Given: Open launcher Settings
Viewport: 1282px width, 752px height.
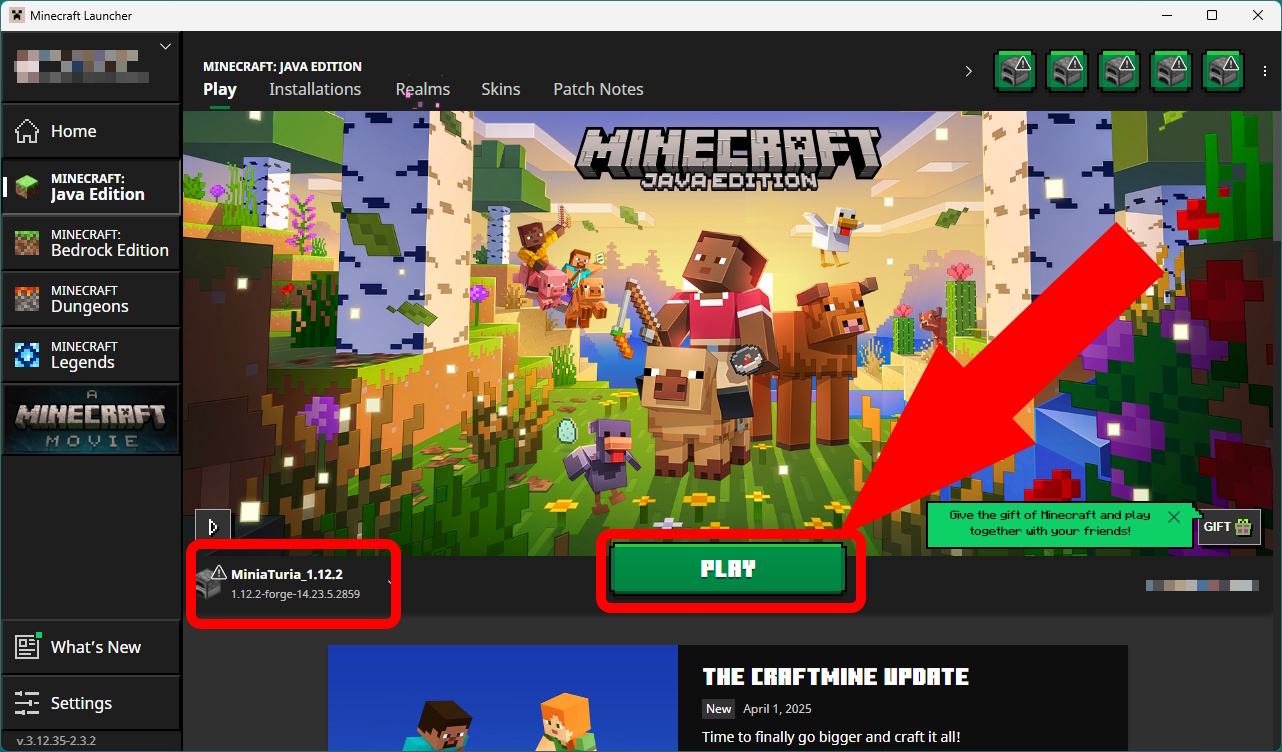Looking at the screenshot, I should coord(91,703).
